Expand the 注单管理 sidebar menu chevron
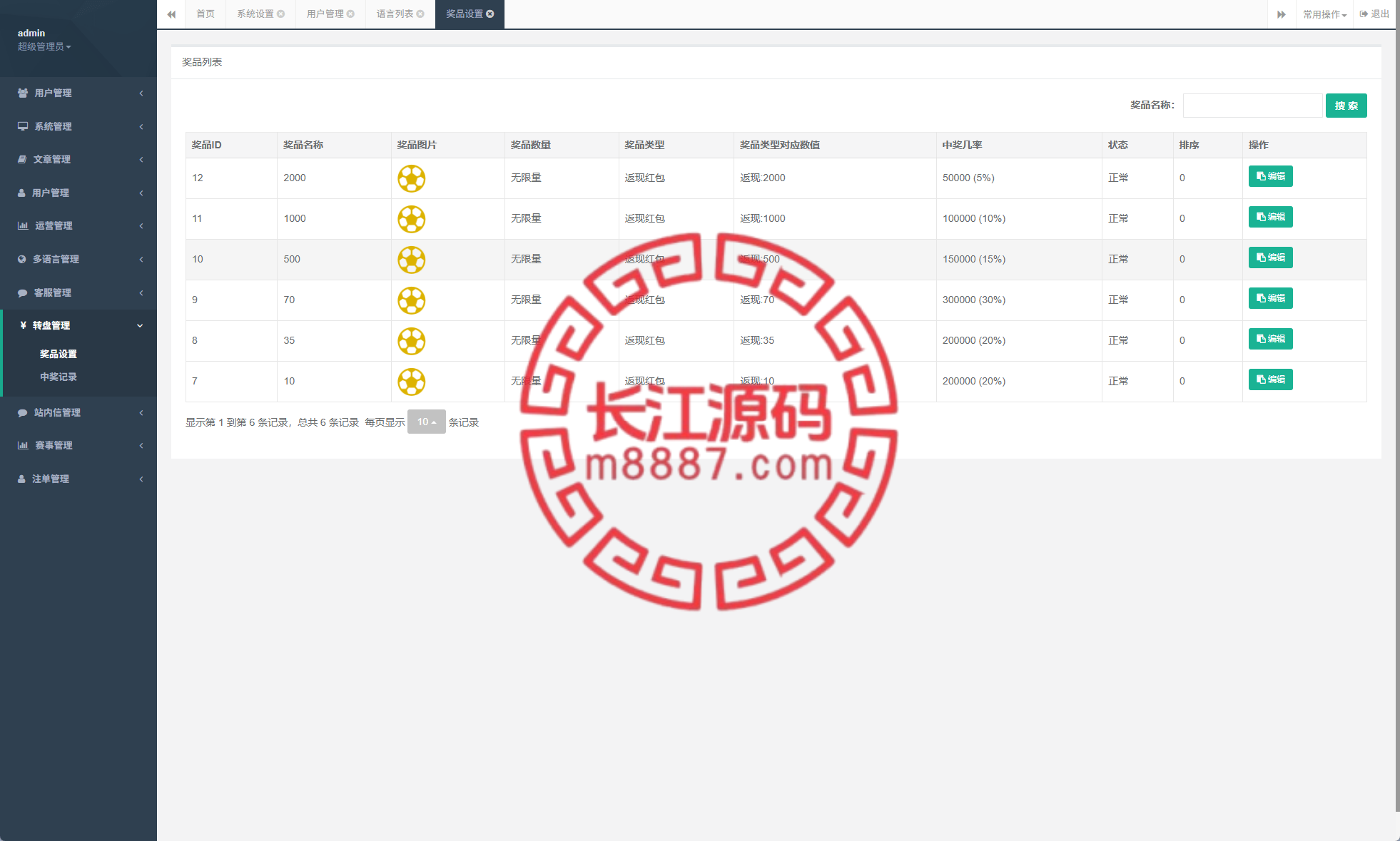 click(x=141, y=479)
